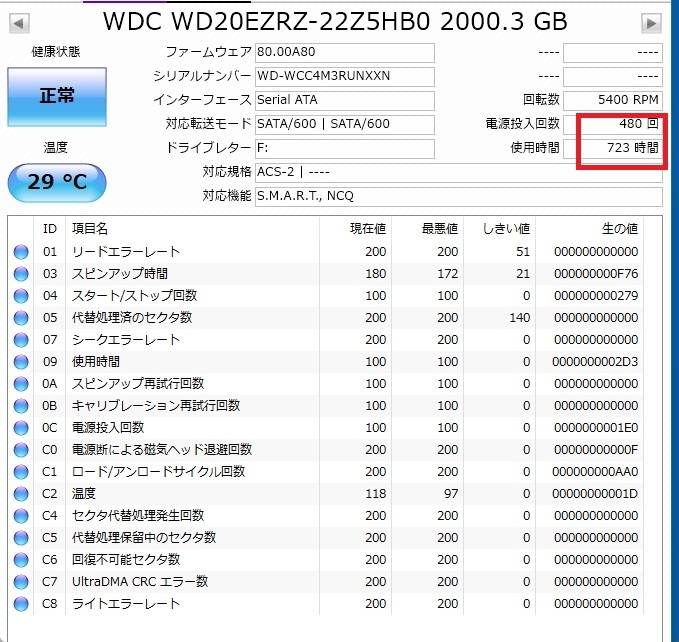Viewport: 679px width, 642px height.
Task: Click the 正常 health status button
Action: 57,97
